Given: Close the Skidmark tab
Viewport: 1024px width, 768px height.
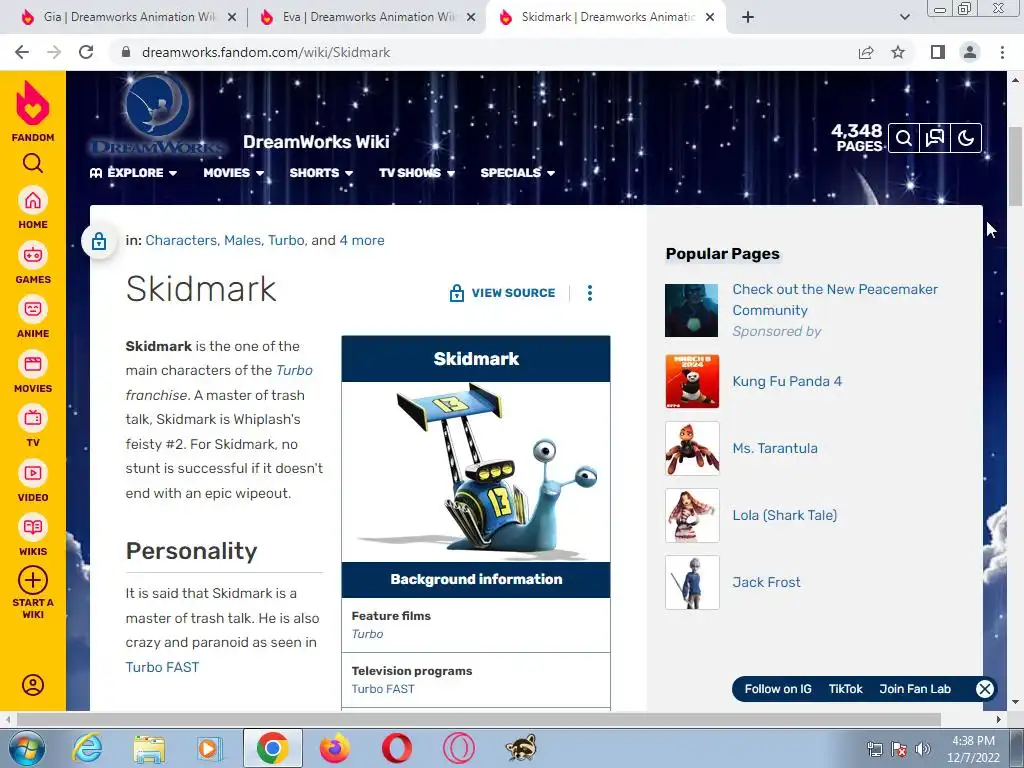Looking at the screenshot, I should [711, 18].
